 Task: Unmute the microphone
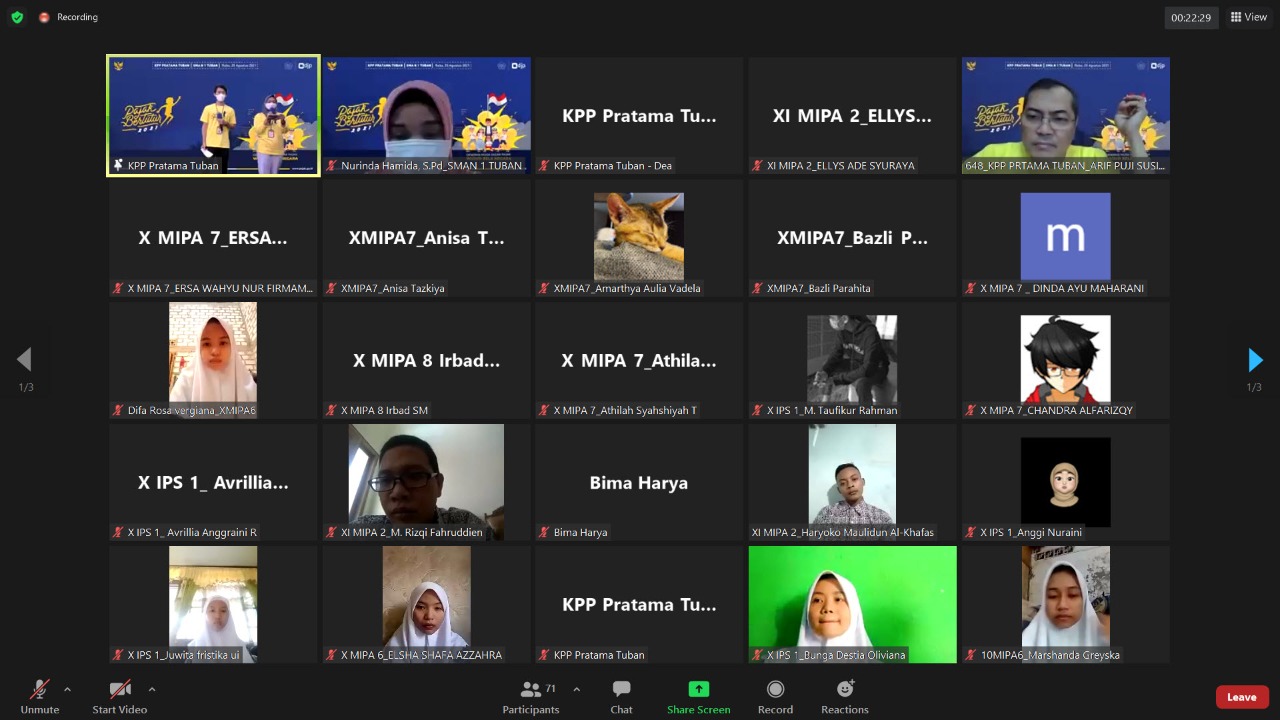click(40, 697)
